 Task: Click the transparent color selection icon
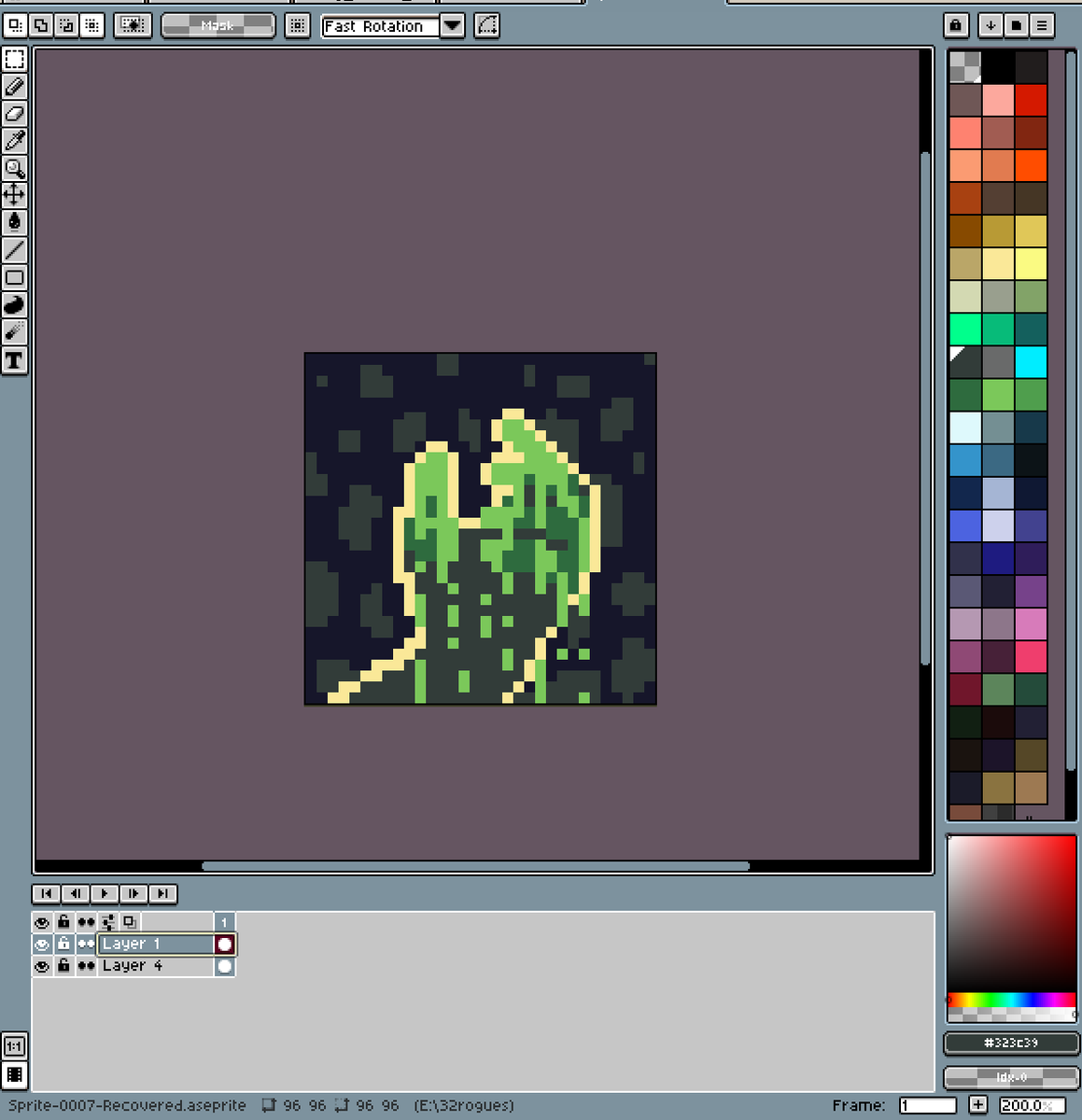pyautogui.click(x=133, y=25)
